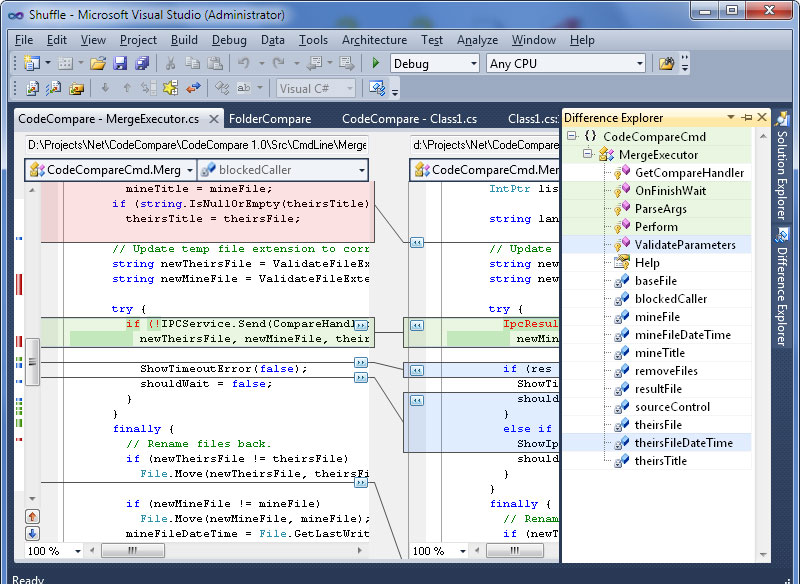800x584 pixels.
Task: Select the GetCompareHandler method node
Action: pos(689,173)
